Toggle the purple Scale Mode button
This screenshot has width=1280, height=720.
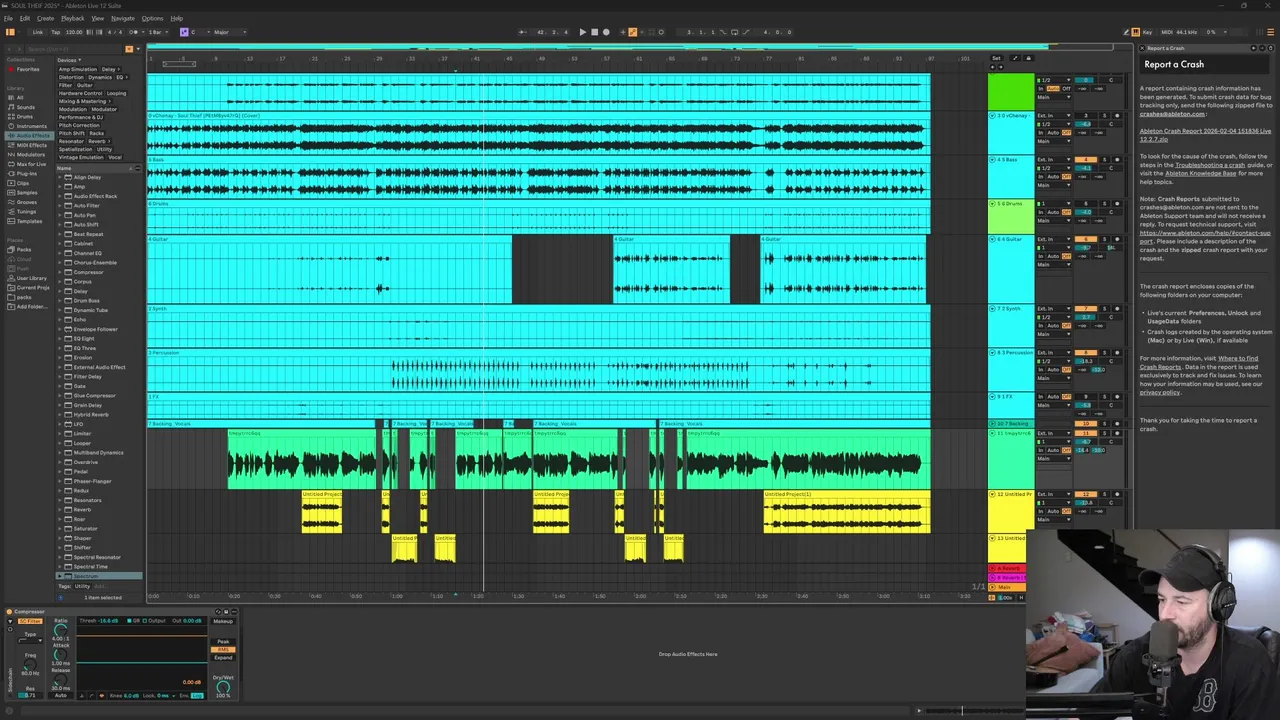184,32
